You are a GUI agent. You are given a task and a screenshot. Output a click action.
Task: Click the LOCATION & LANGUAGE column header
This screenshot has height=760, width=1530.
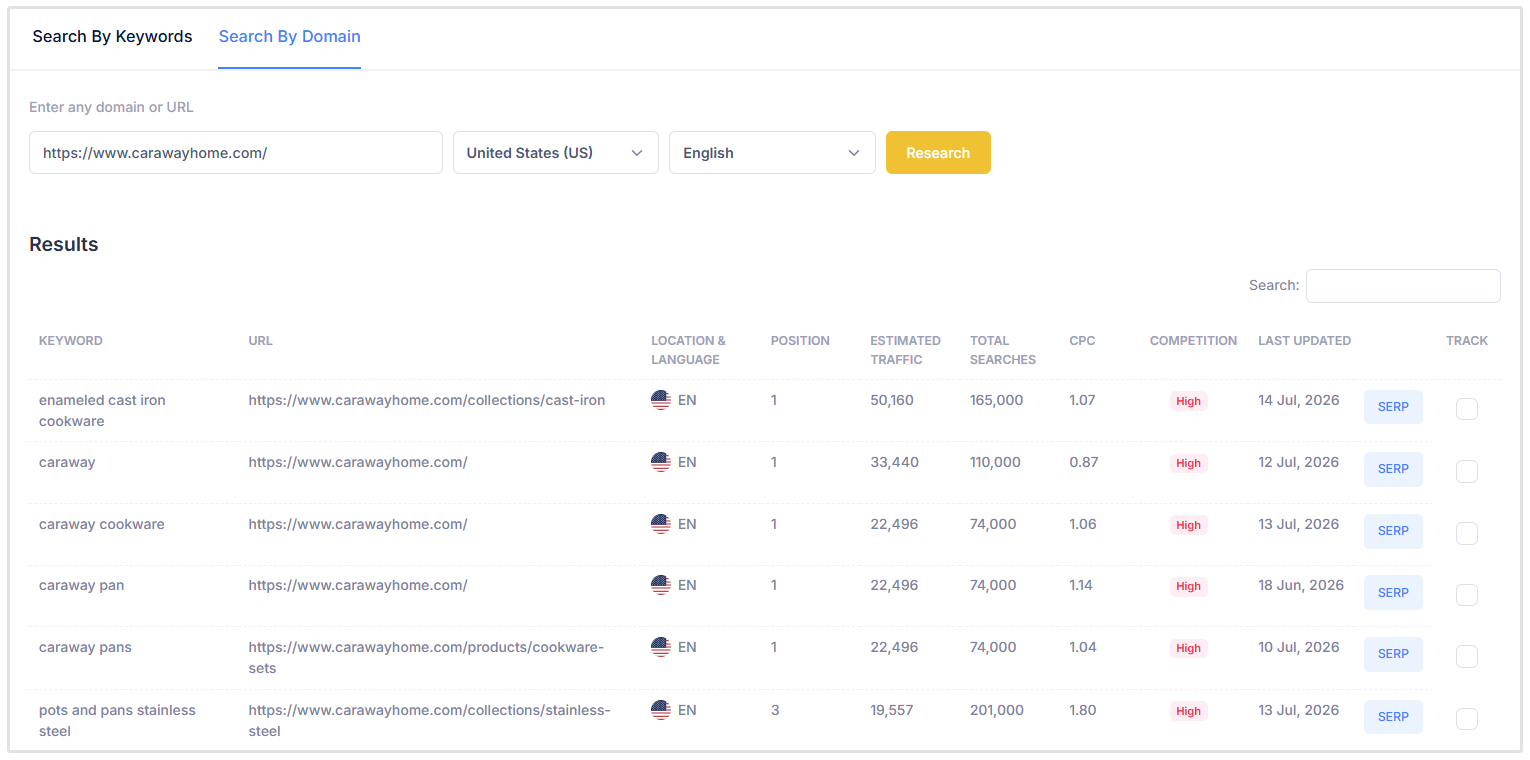[x=688, y=350]
